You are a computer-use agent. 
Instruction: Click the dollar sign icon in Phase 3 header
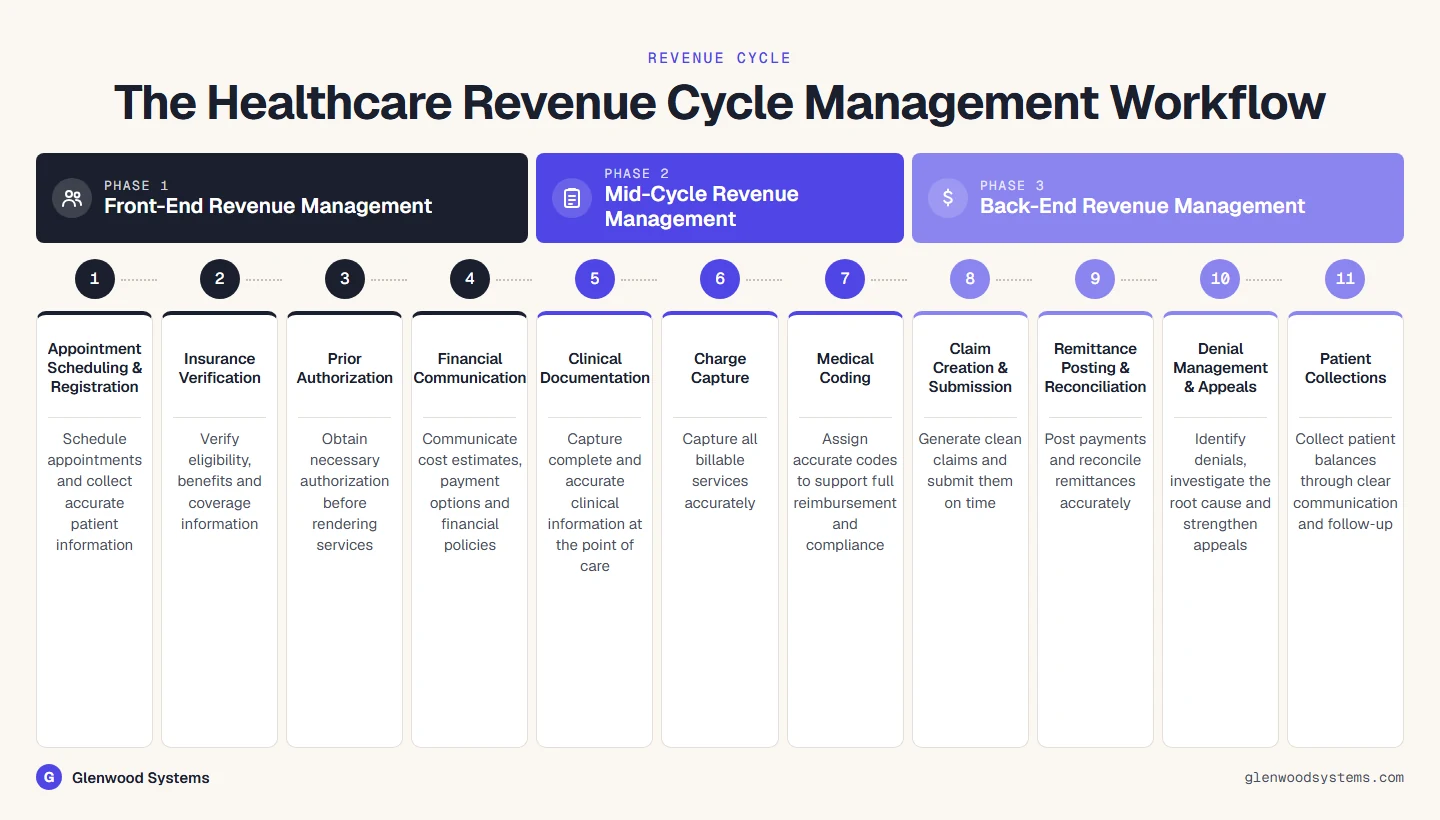(x=948, y=198)
